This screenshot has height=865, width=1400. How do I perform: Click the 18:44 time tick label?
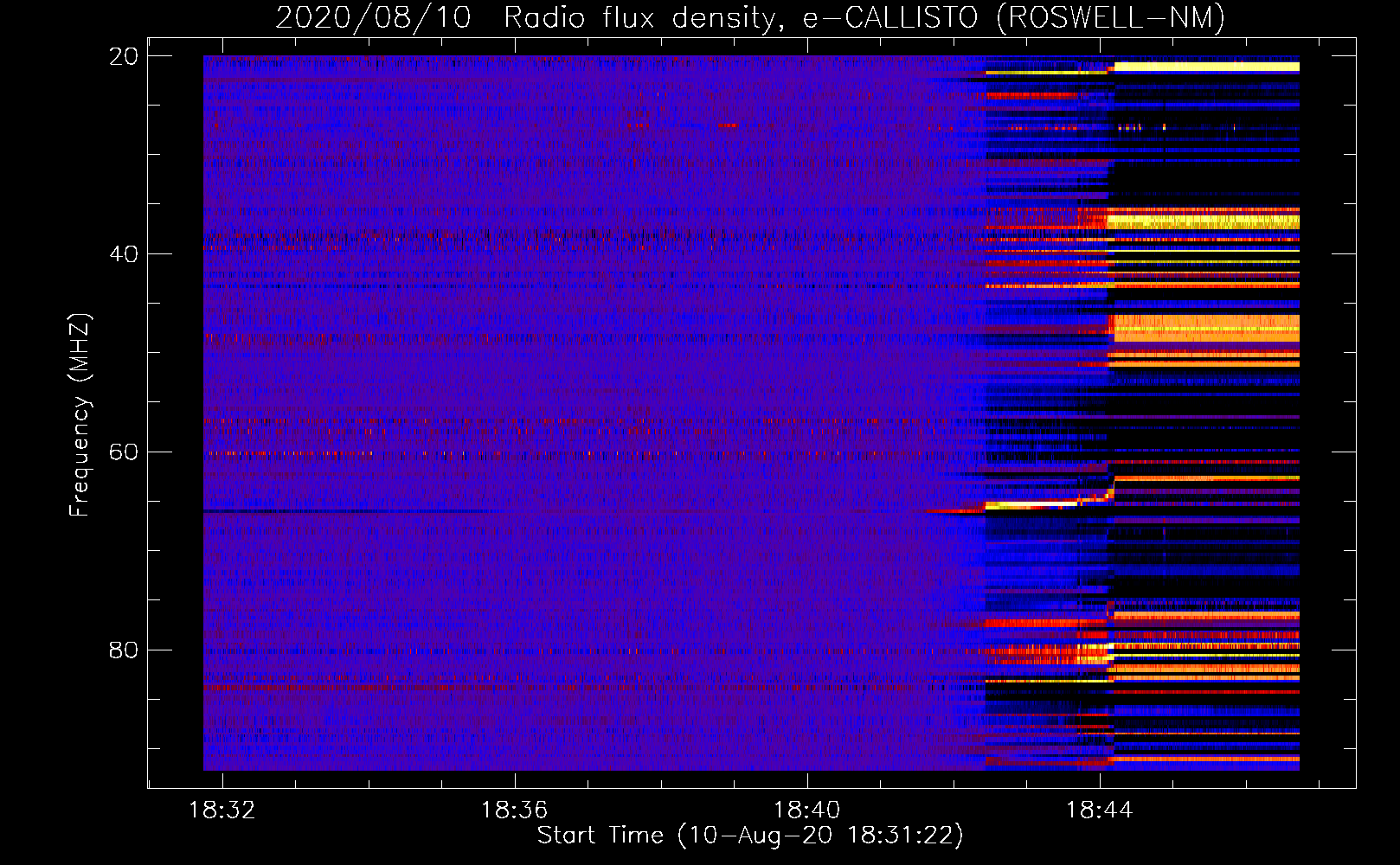[x=1100, y=811]
